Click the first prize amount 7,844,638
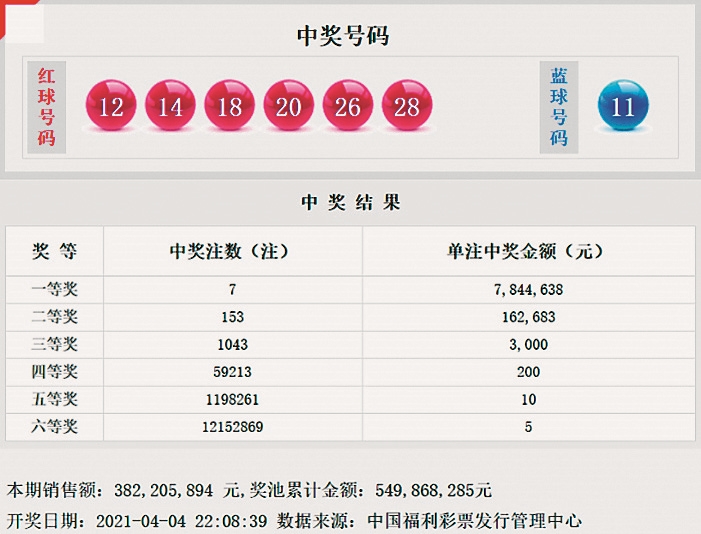Image resolution: width=701 pixels, height=534 pixels. [x=529, y=289]
